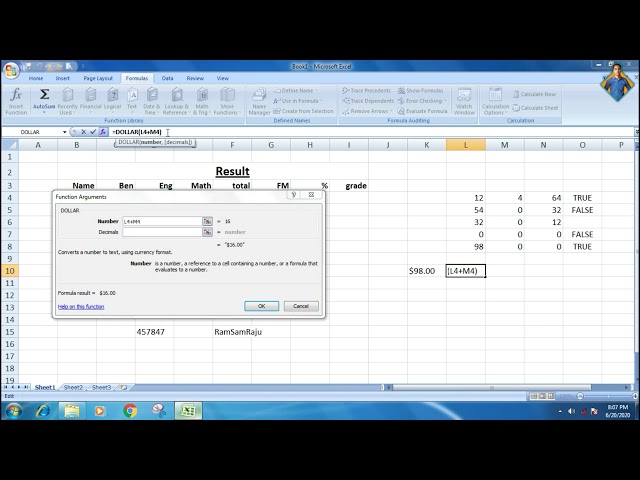Switch to the Data tab

tap(167, 78)
